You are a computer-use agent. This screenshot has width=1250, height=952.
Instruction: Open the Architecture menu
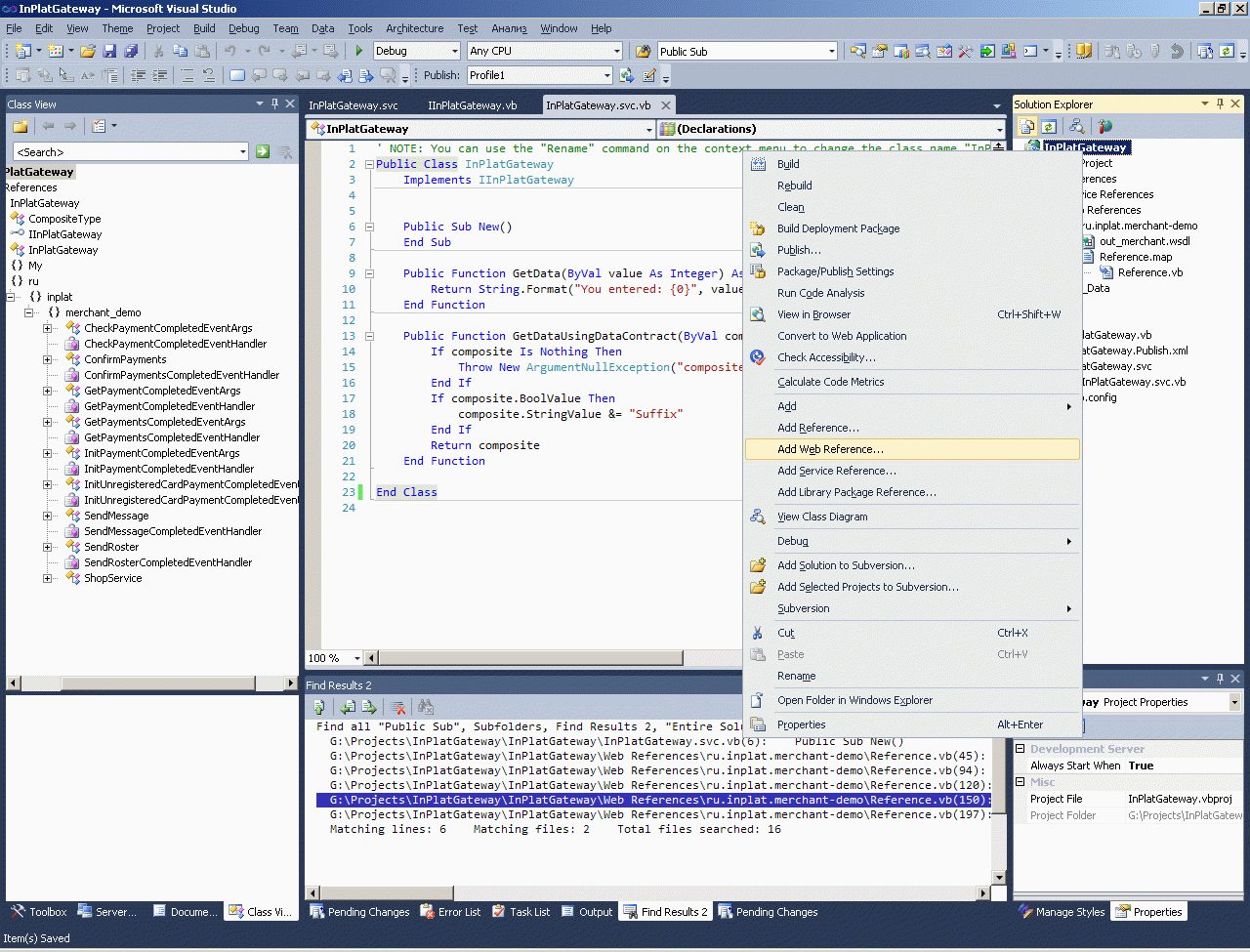(414, 28)
